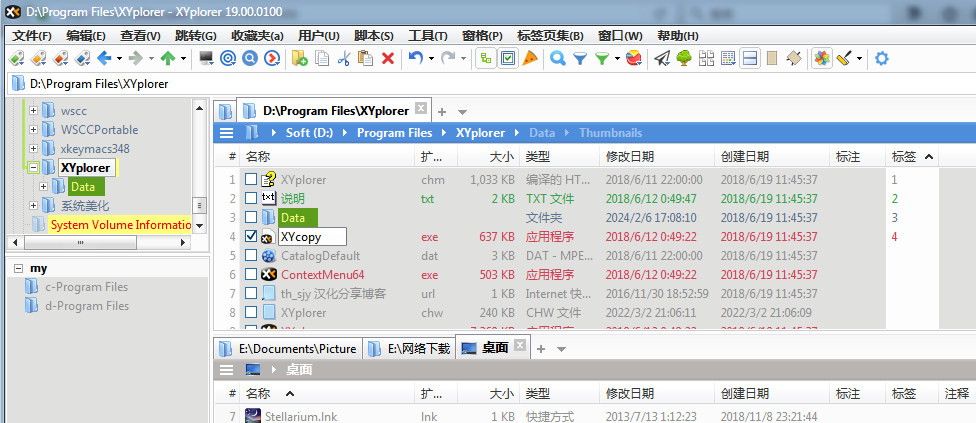Toggle the folder tree icon in toolbar
The width and height of the screenshot is (976, 423).
684,58
